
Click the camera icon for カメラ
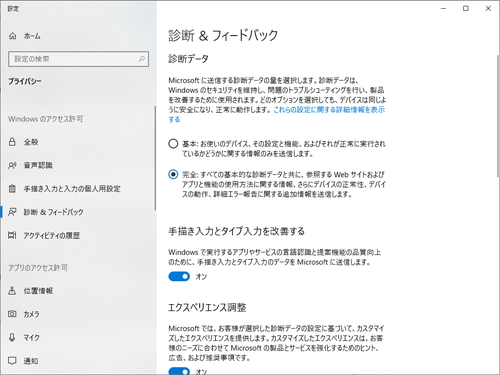[x=12, y=314]
